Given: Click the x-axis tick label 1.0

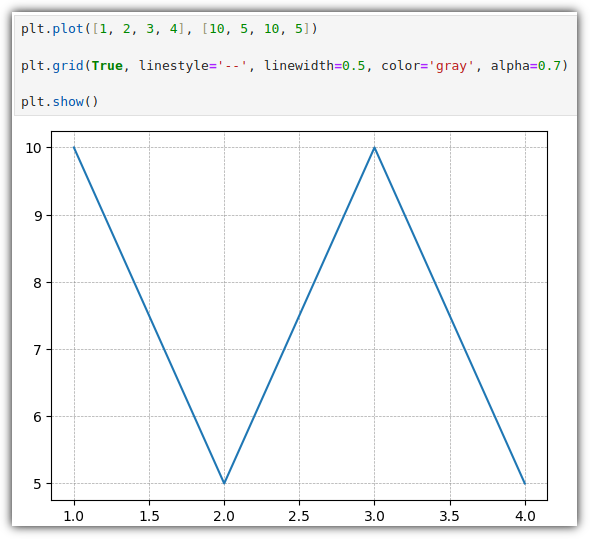Looking at the screenshot, I should pyautogui.click(x=74, y=516).
